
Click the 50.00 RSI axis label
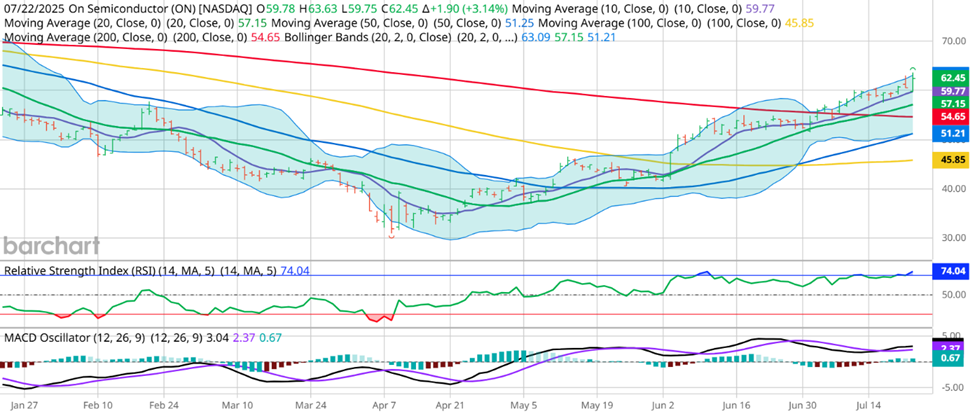953,294
